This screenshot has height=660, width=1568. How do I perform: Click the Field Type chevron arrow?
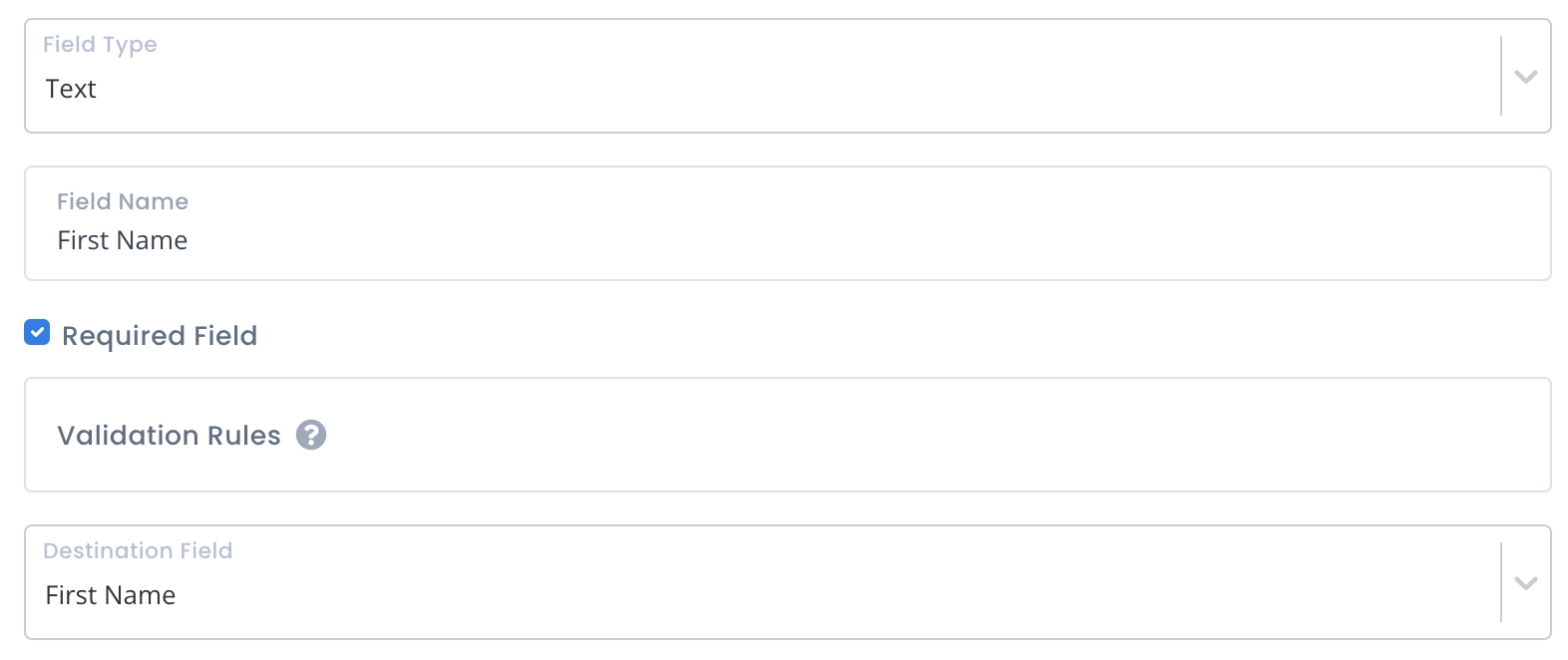point(1525,77)
